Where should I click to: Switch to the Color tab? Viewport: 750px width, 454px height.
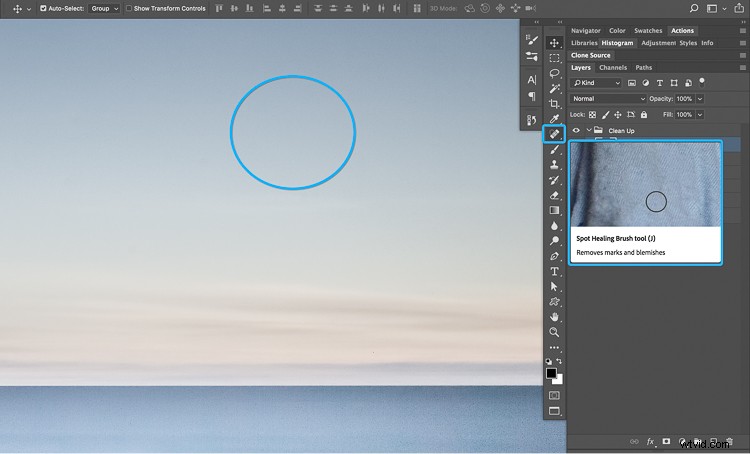click(617, 30)
